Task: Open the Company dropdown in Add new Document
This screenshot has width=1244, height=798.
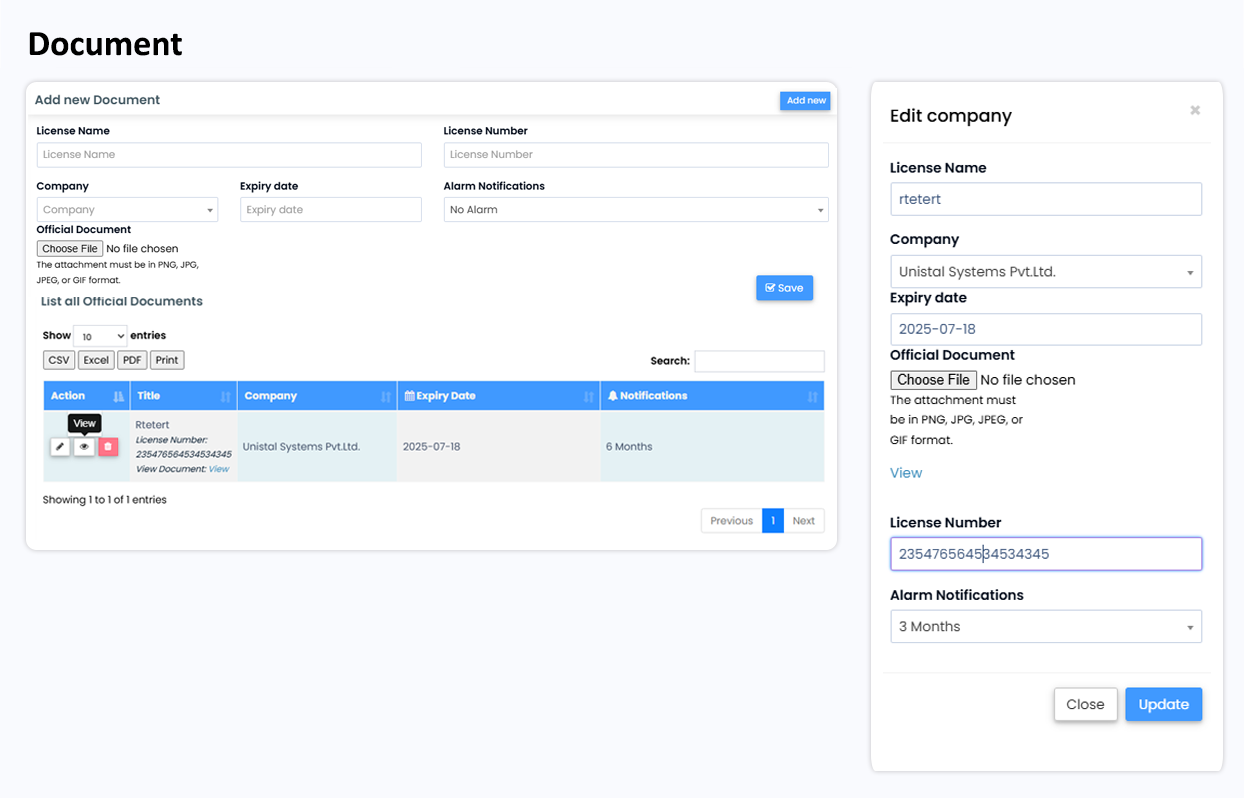Action: [127, 210]
